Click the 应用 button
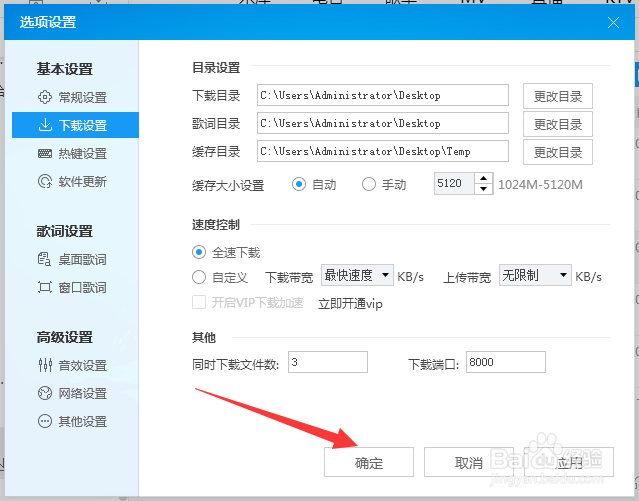 tap(569, 462)
